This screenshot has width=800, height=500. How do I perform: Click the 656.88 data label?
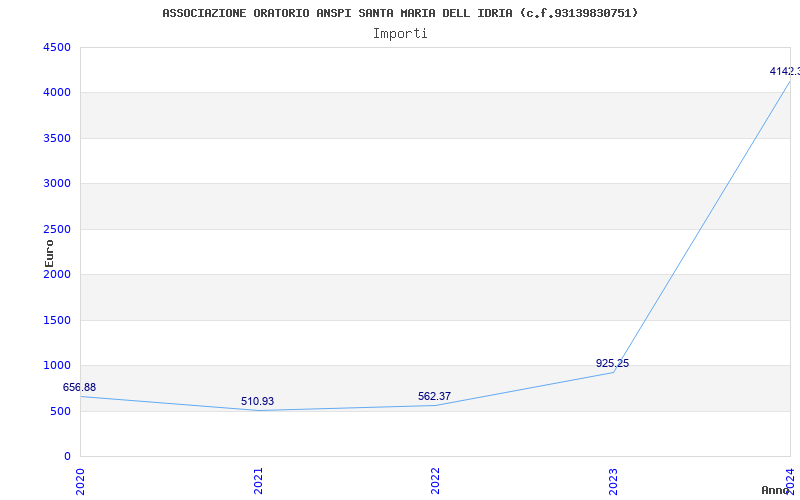click(x=79, y=387)
